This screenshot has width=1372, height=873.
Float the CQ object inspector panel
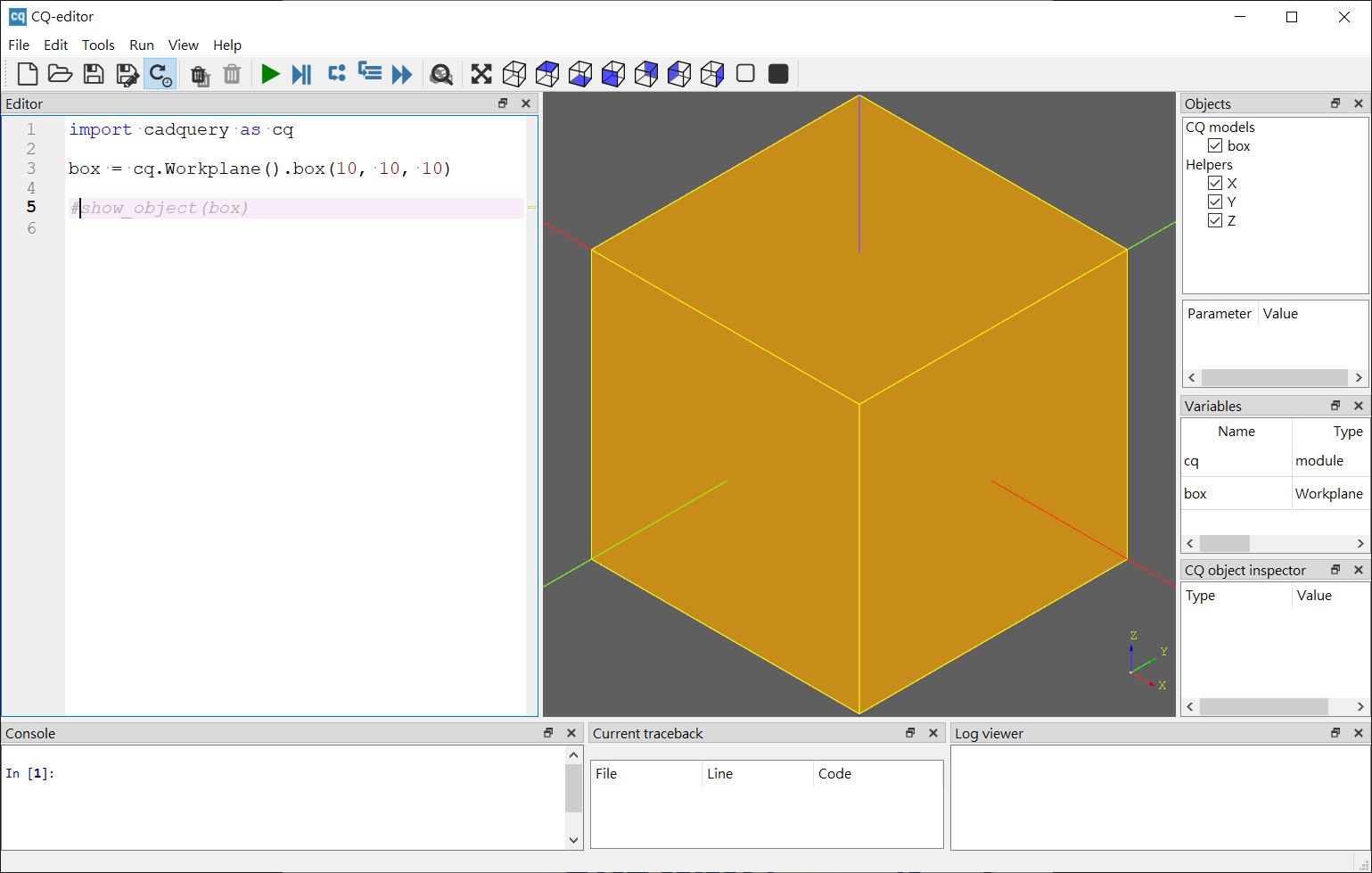pyautogui.click(x=1335, y=570)
